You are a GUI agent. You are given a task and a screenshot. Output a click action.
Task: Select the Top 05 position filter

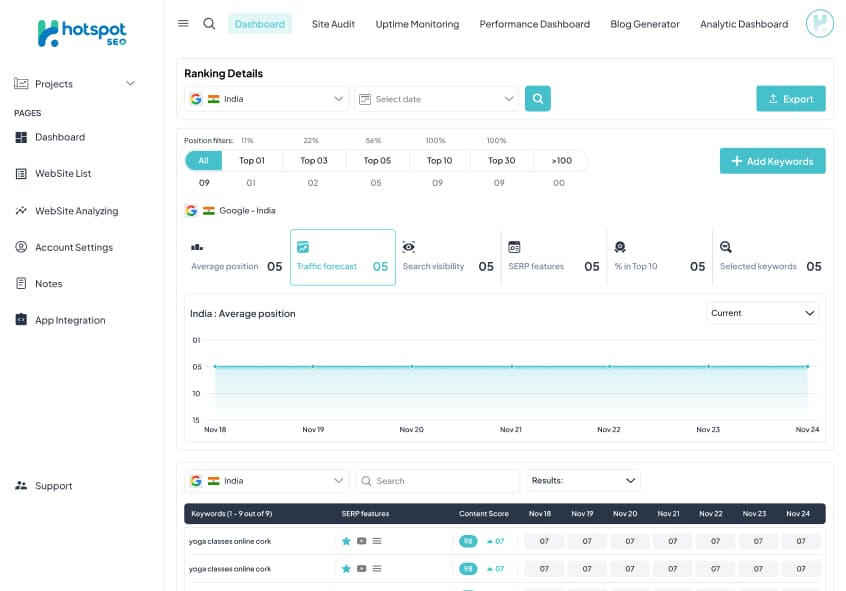pos(377,161)
